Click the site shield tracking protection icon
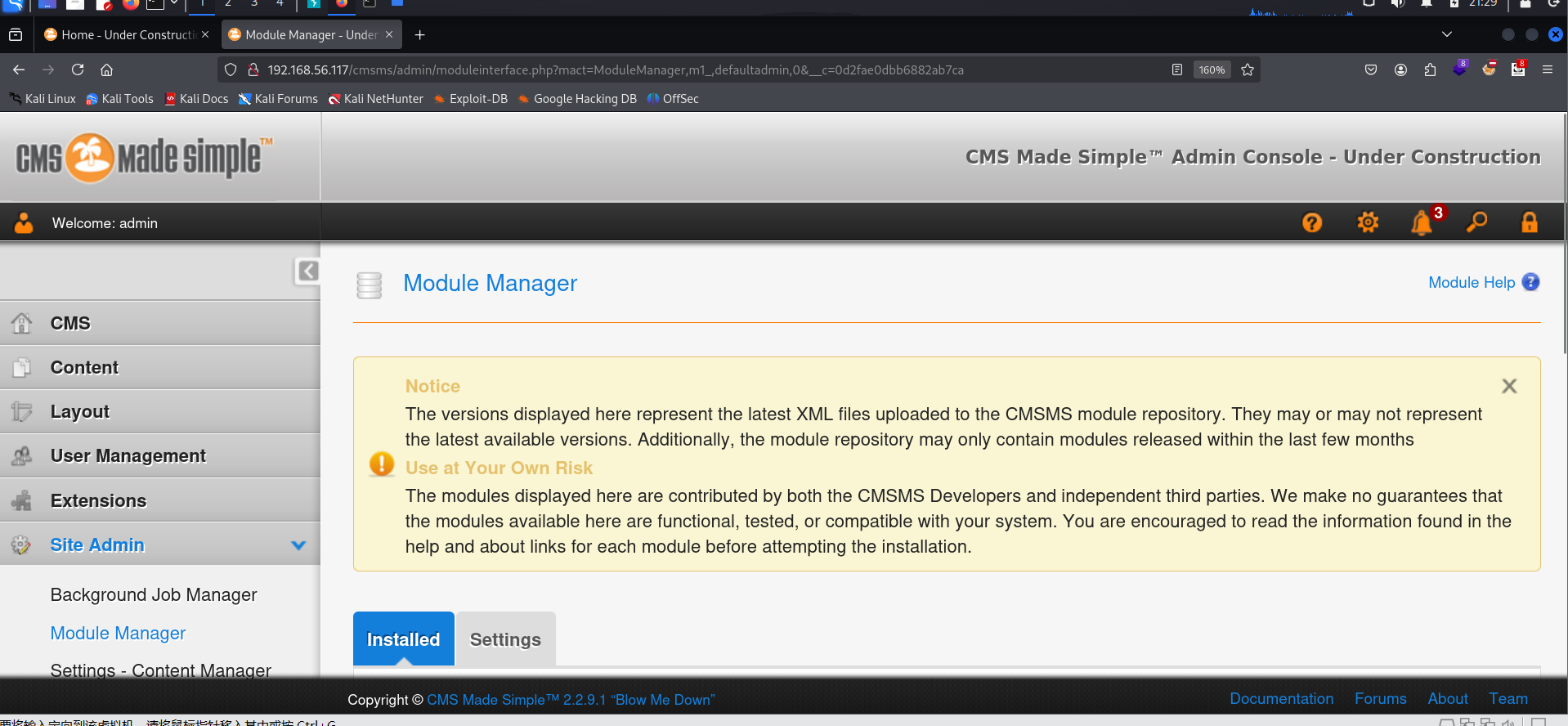This screenshot has width=1568, height=726. [x=231, y=69]
